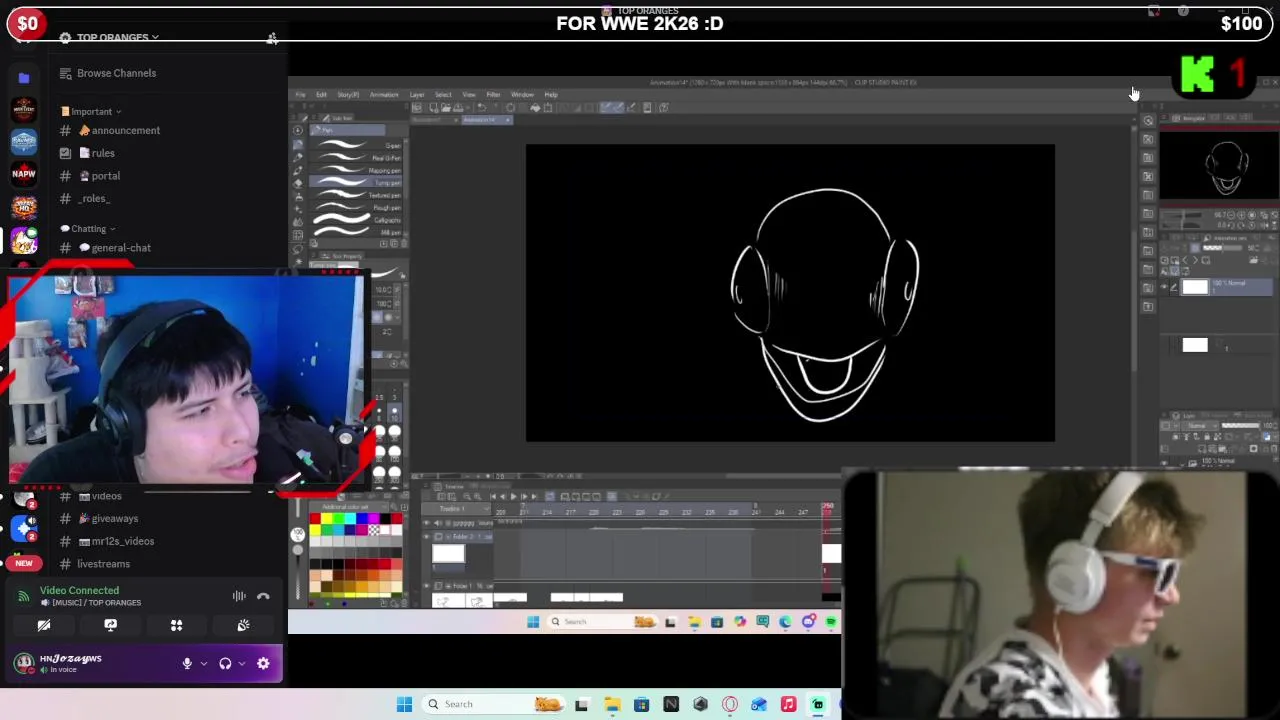Toggle visibility of Folder 2 track
Screen dimensions: 1280x720
click(x=428, y=537)
